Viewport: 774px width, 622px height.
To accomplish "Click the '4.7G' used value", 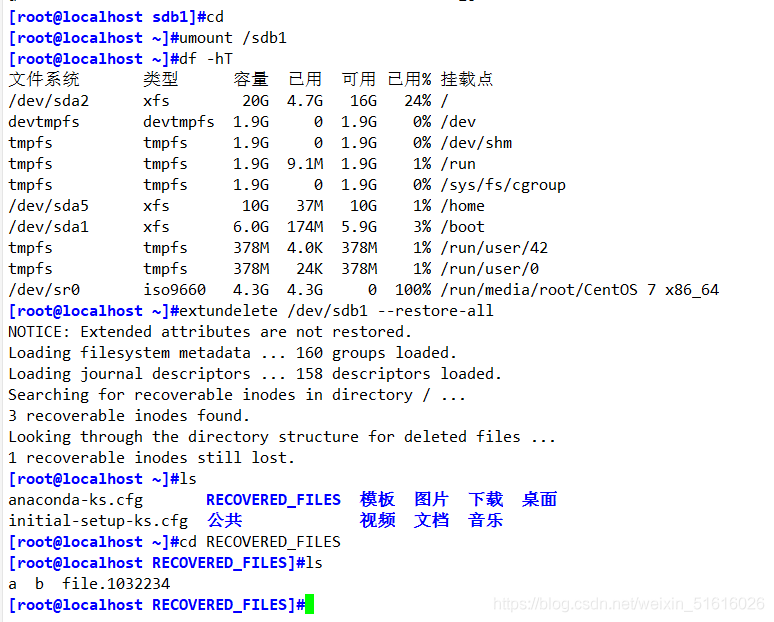I will 305,101.
